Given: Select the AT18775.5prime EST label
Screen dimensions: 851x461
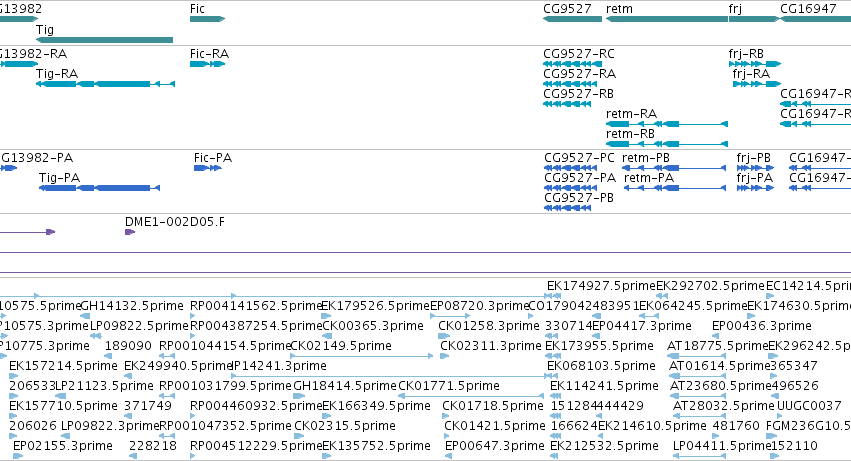Looking at the screenshot, I should (x=717, y=346).
